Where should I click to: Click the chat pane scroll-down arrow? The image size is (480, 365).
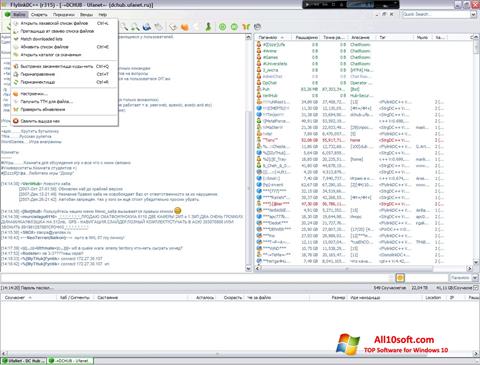[x=248, y=268]
